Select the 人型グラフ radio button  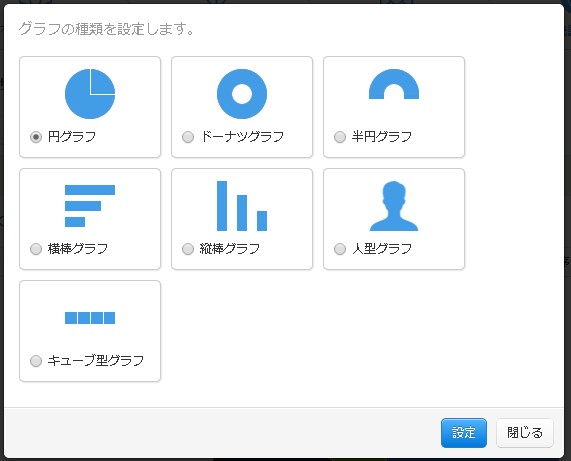[340, 249]
